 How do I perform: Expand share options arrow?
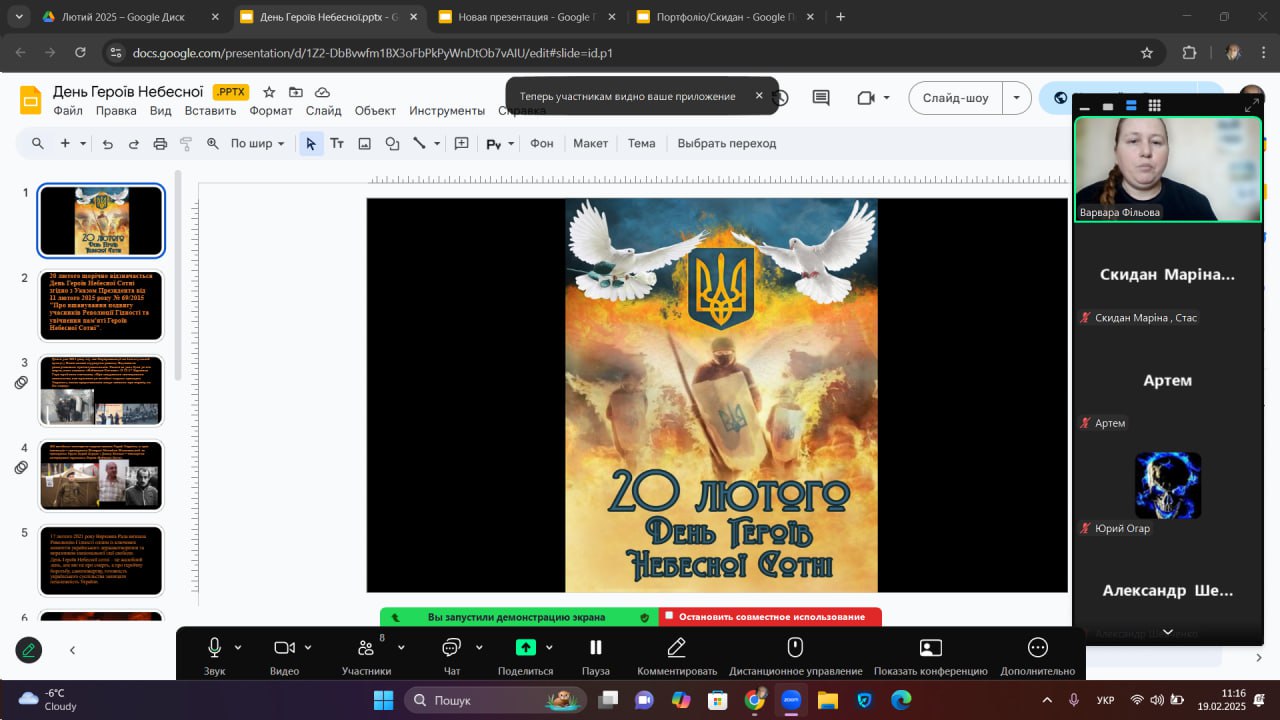click(x=549, y=647)
